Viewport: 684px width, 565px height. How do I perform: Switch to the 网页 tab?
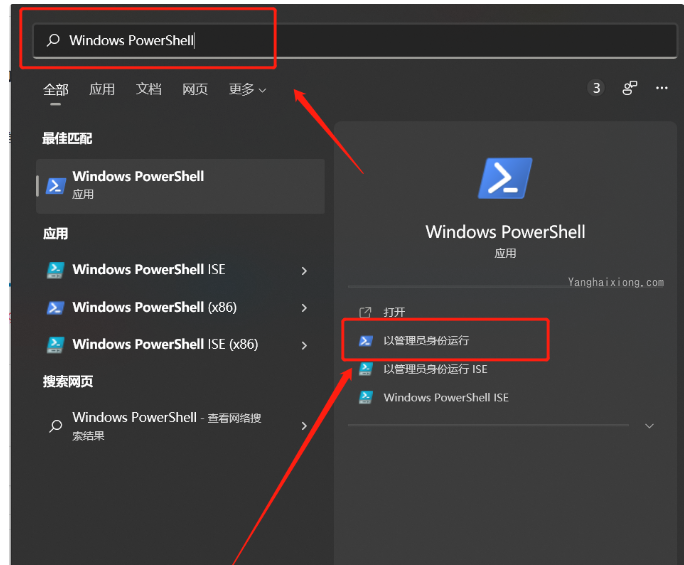(195, 89)
